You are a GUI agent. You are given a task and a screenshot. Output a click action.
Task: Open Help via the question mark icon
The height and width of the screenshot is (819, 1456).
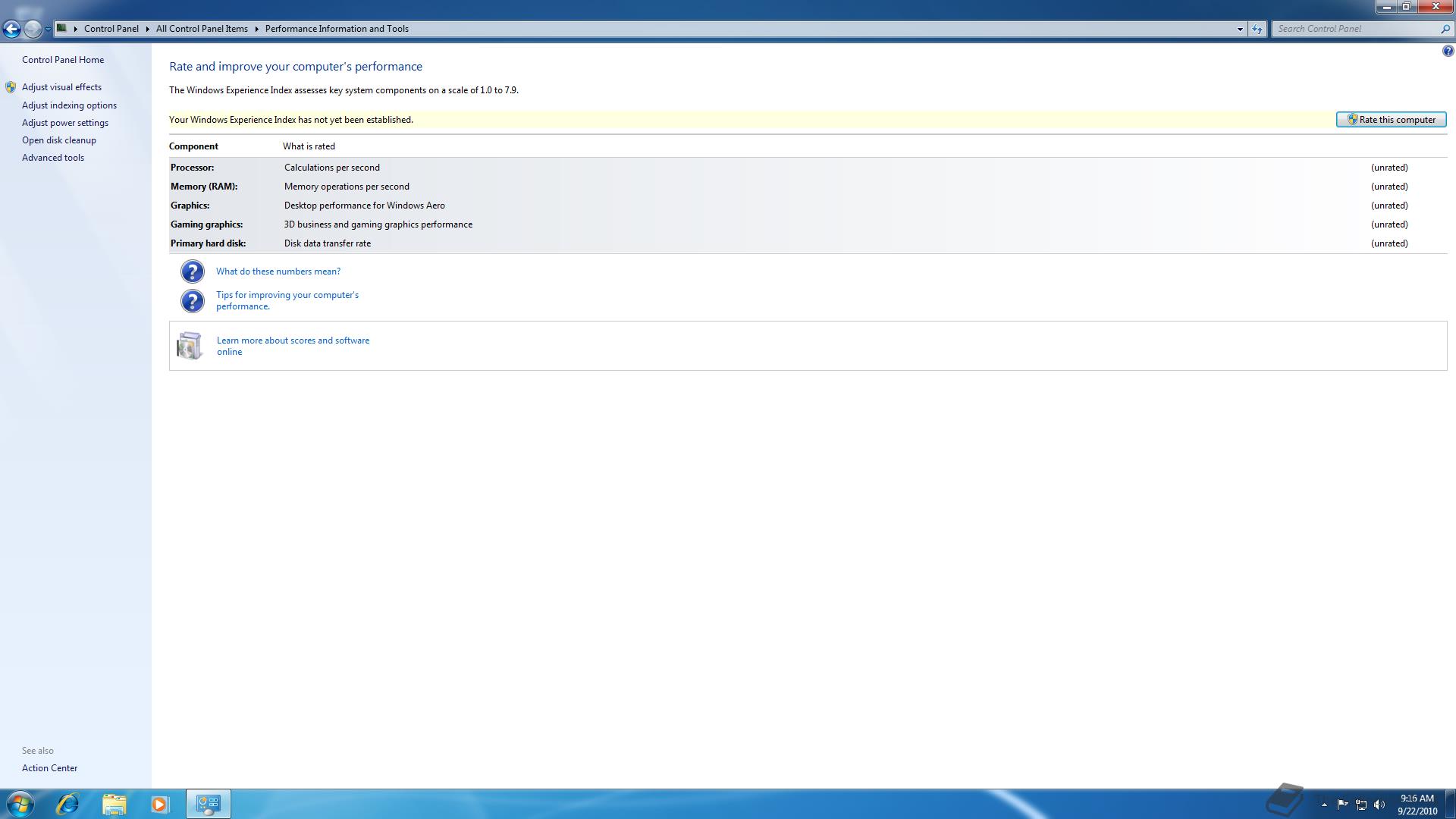[1448, 51]
